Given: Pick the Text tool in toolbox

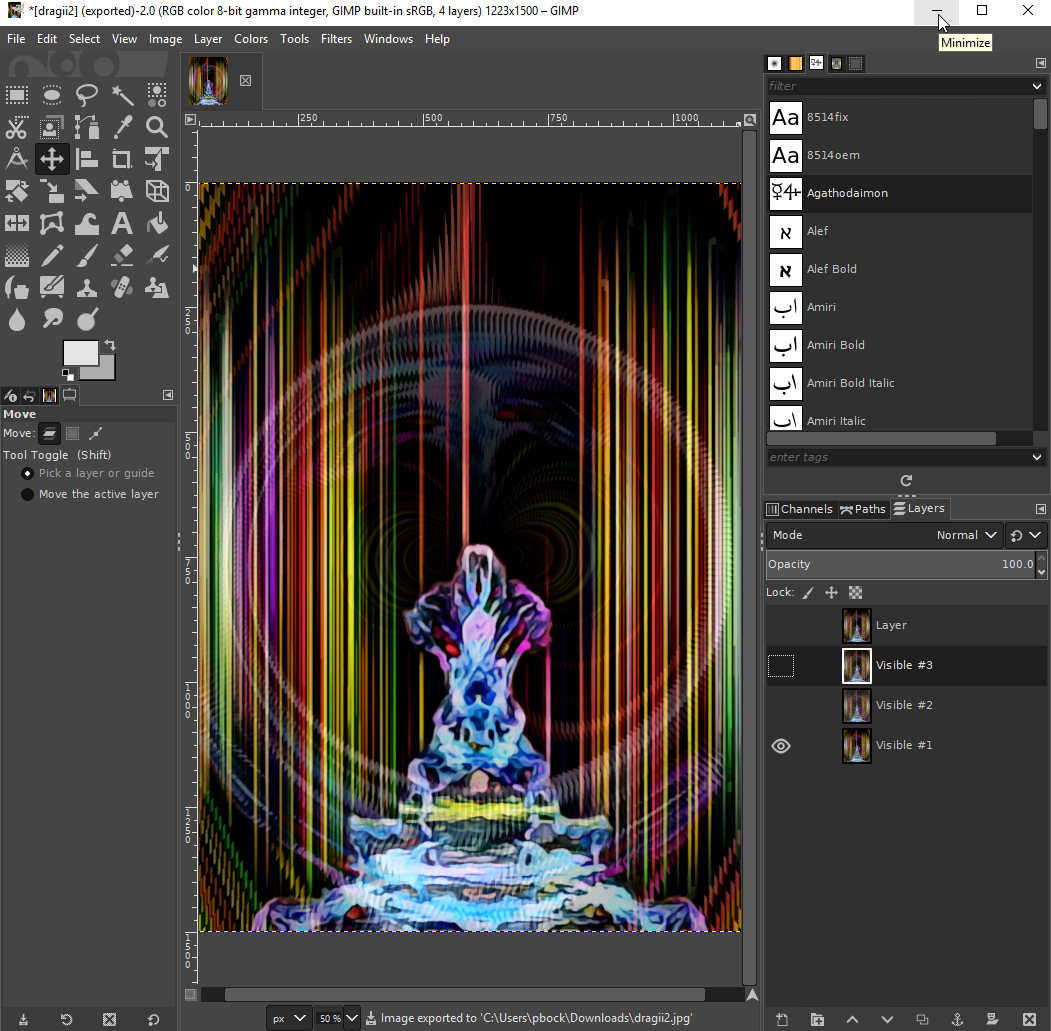Looking at the screenshot, I should [x=122, y=223].
